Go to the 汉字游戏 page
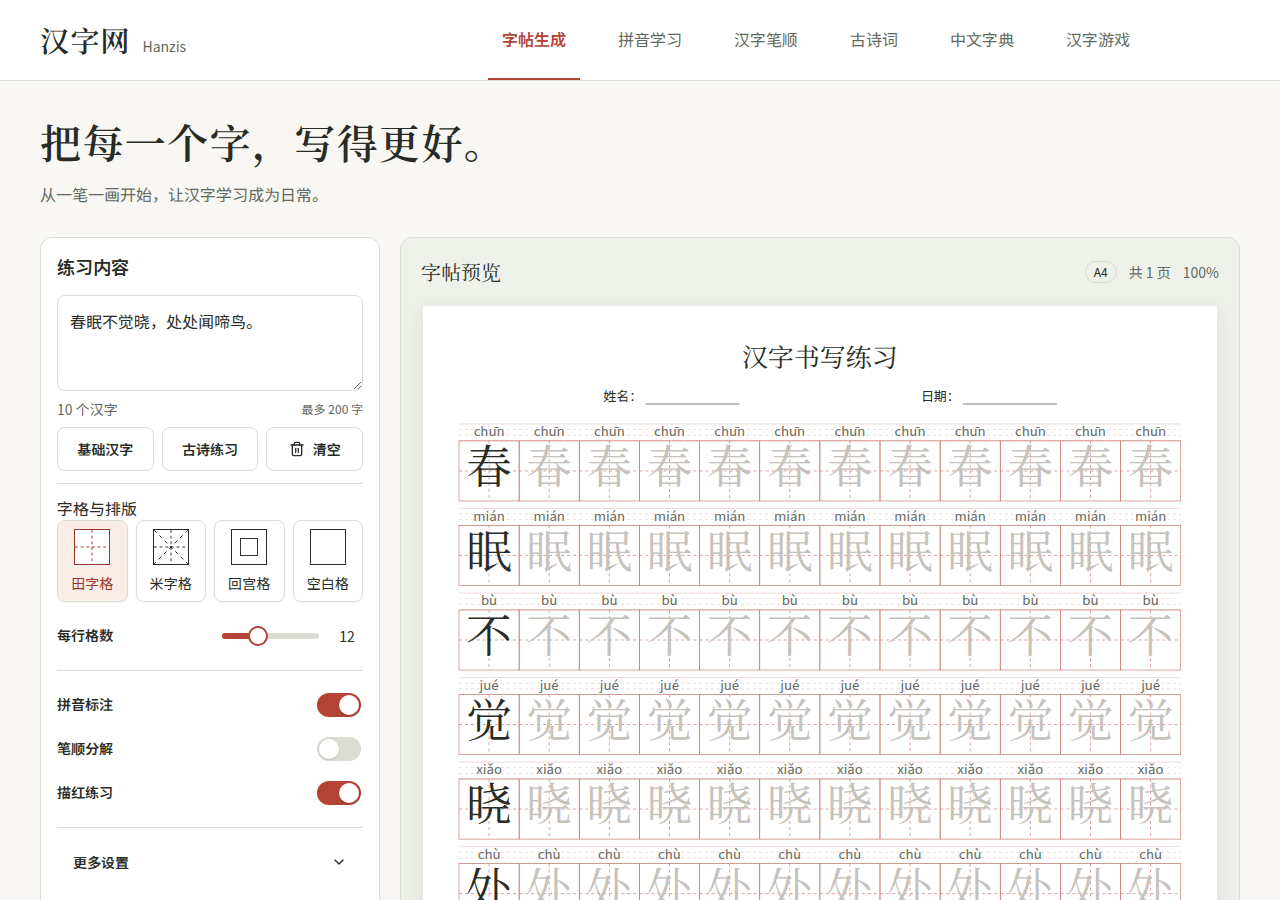 tap(1098, 40)
